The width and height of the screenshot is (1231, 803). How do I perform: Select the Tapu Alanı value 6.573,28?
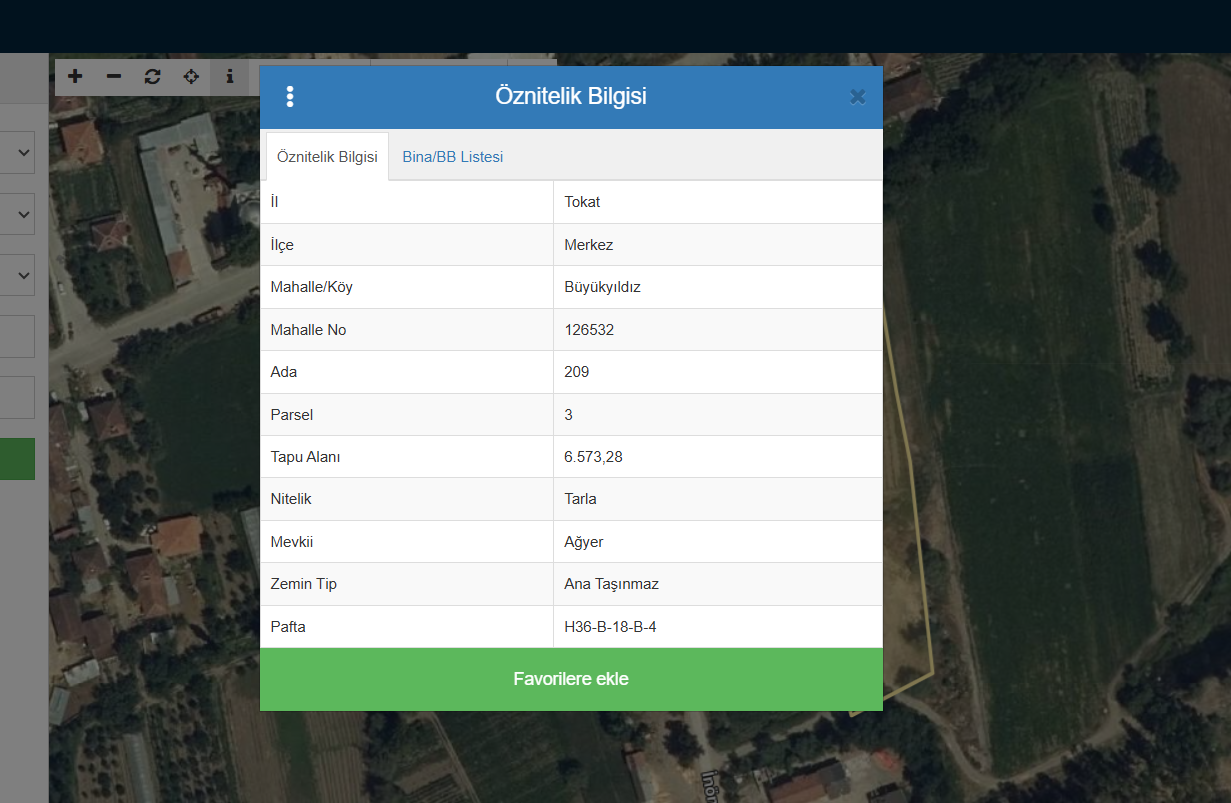[594, 457]
